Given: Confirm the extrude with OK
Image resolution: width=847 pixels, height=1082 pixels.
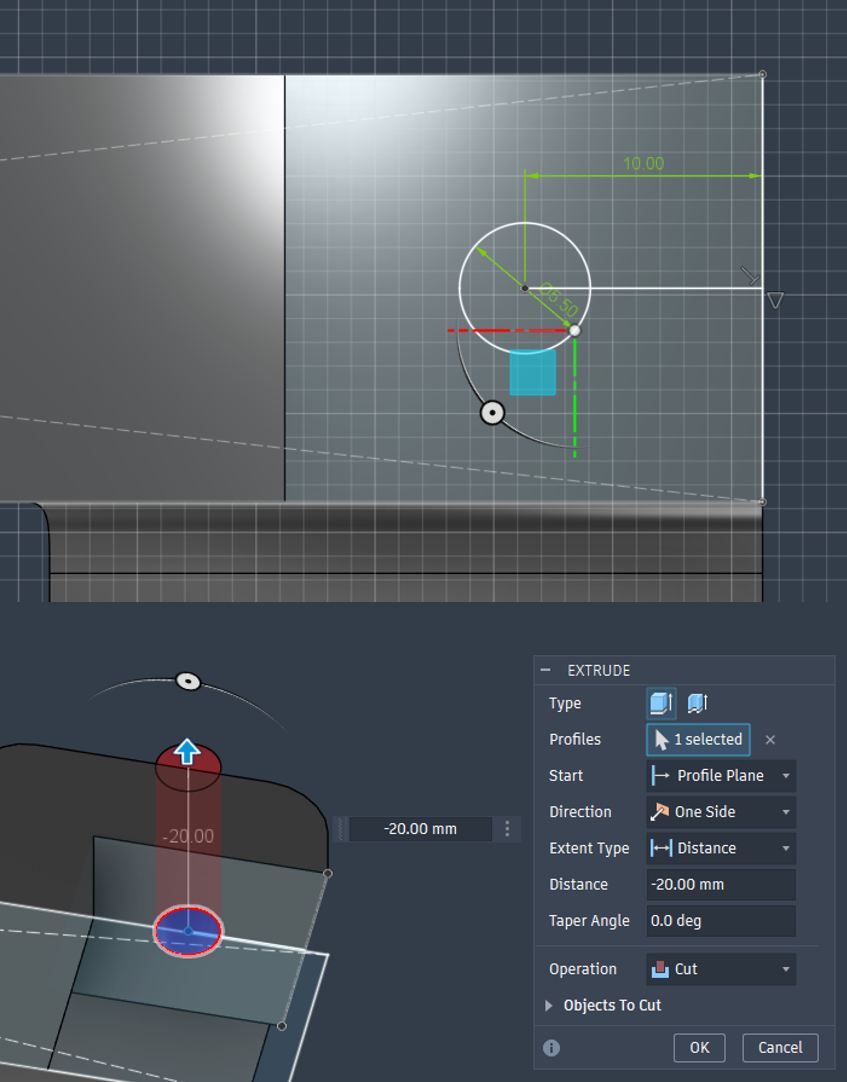Looking at the screenshot, I should point(699,1047).
